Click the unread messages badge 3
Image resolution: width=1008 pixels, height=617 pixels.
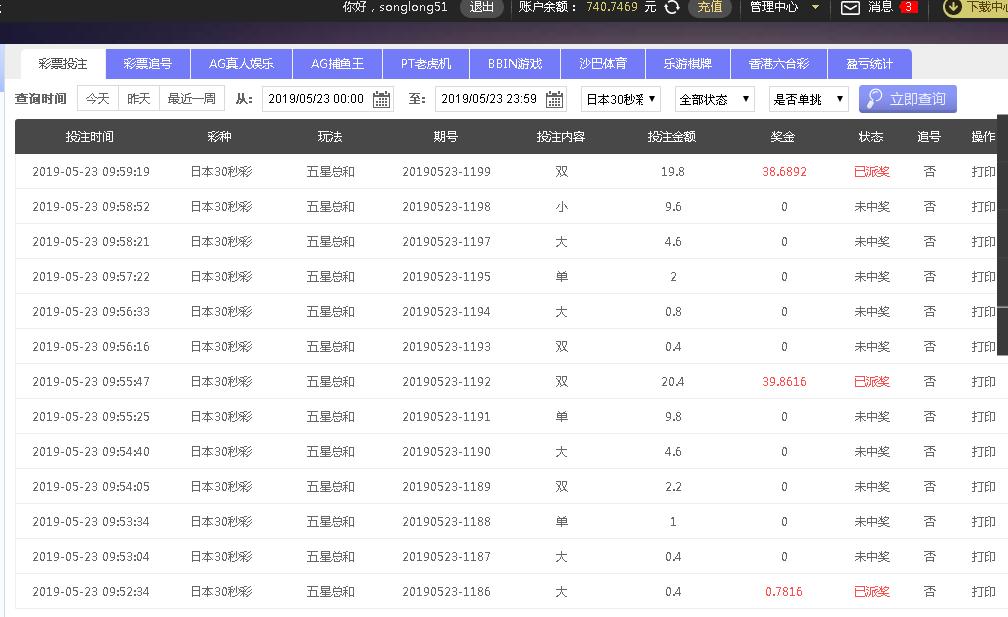(x=908, y=7)
